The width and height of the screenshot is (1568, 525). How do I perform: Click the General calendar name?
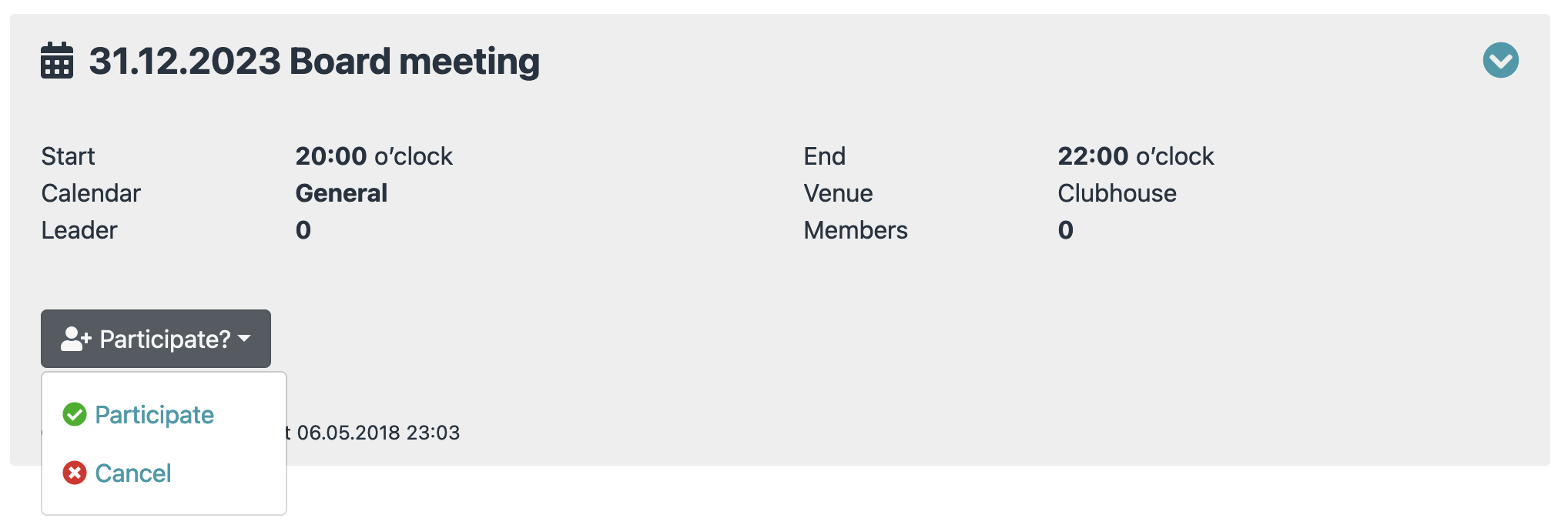[x=341, y=193]
